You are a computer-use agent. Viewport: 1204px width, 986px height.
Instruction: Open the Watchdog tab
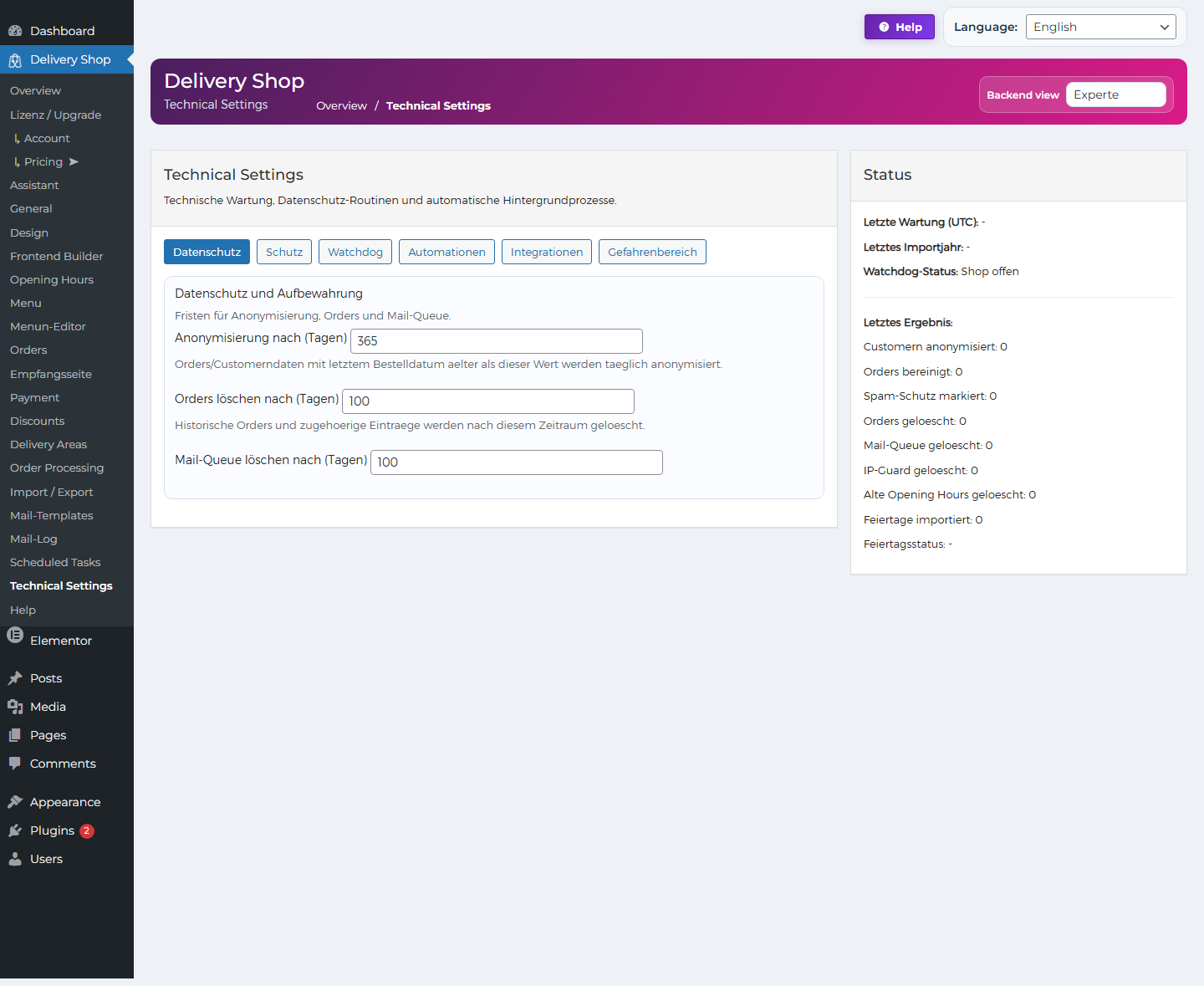355,252
